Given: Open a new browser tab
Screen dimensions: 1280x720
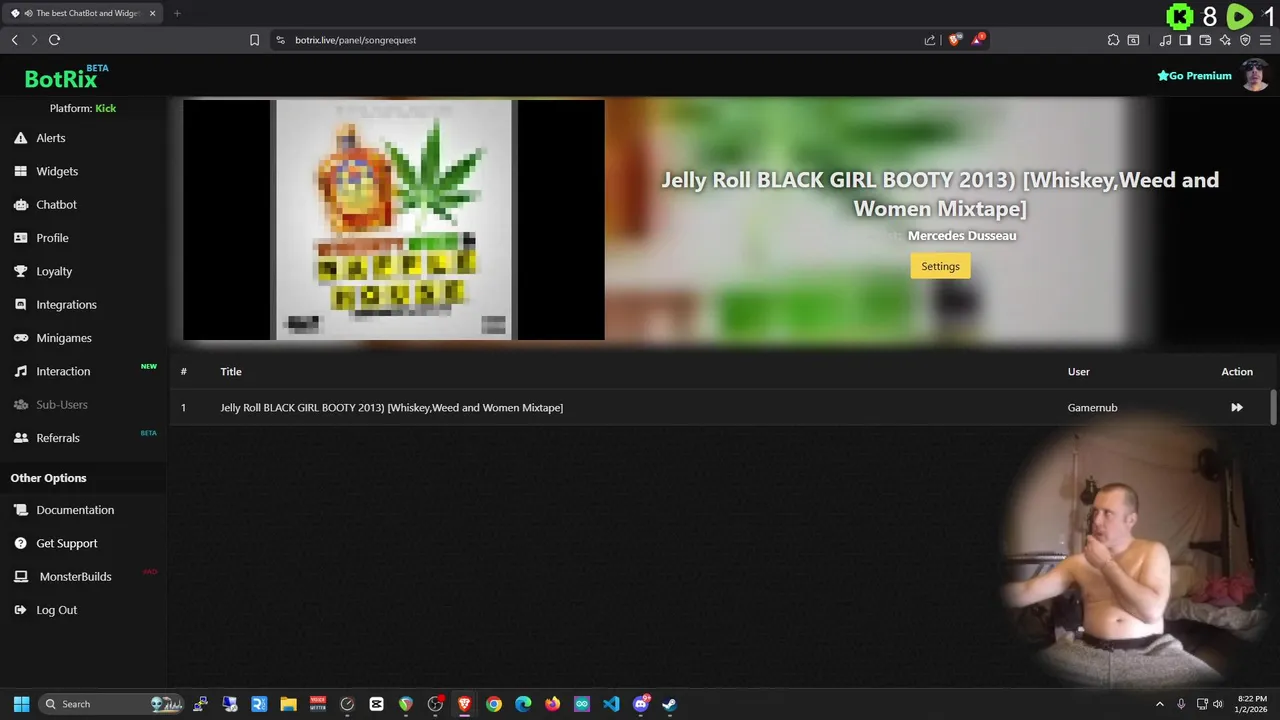Looking at the screenshot, I should (177, 13).
